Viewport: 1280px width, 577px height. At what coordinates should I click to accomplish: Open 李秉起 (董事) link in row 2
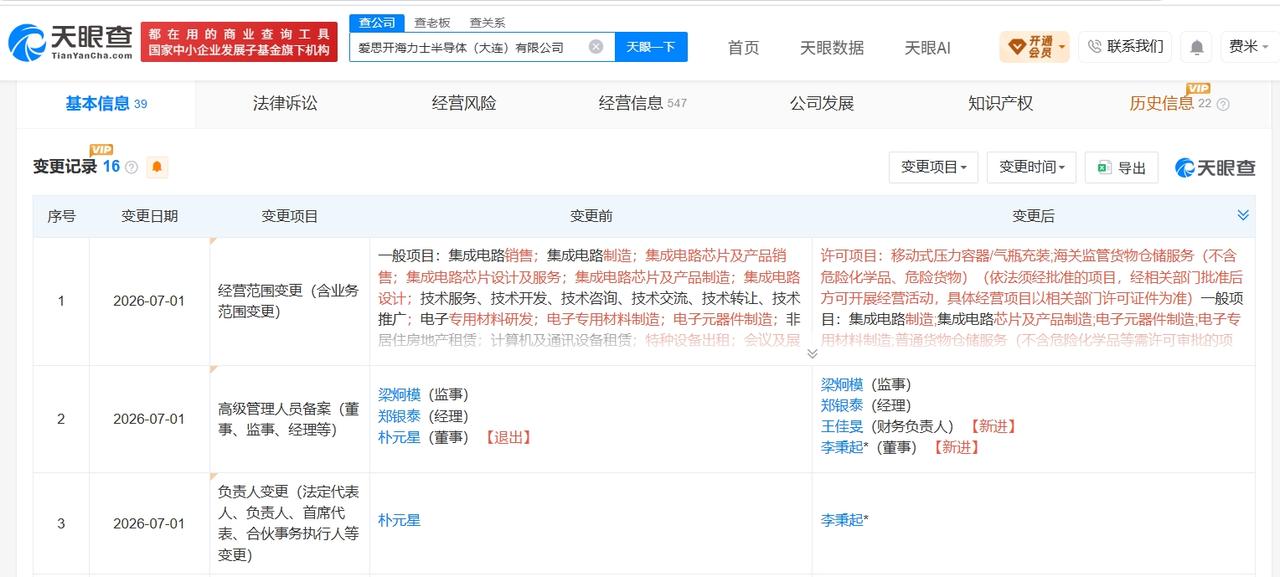coord(843,447)
